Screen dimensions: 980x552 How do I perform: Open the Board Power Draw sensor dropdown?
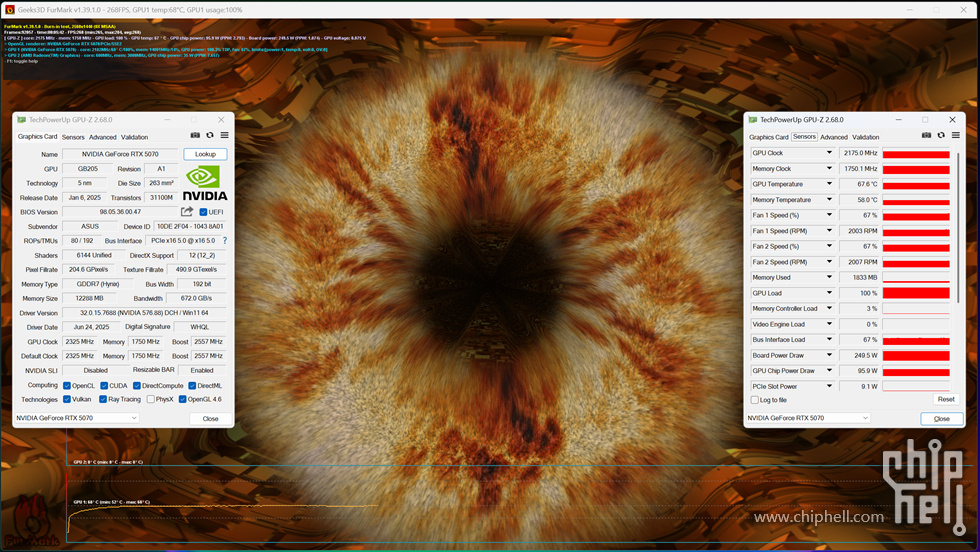829,355
